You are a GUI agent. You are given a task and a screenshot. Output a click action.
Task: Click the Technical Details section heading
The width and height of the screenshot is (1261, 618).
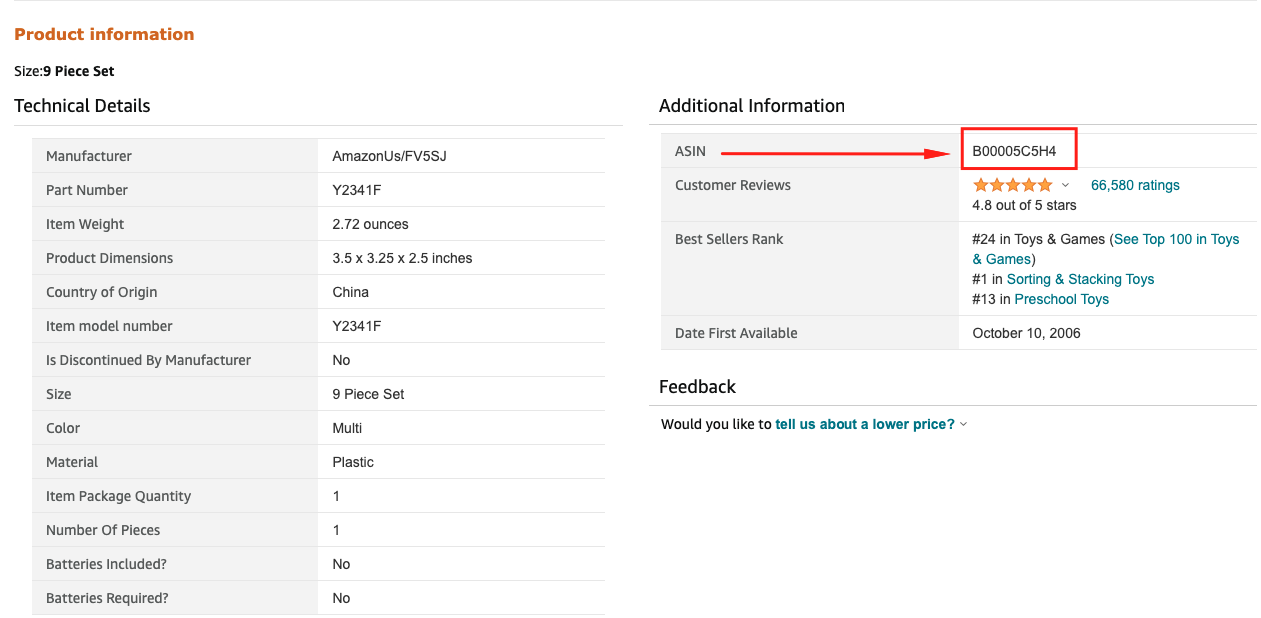click(82, 106)
